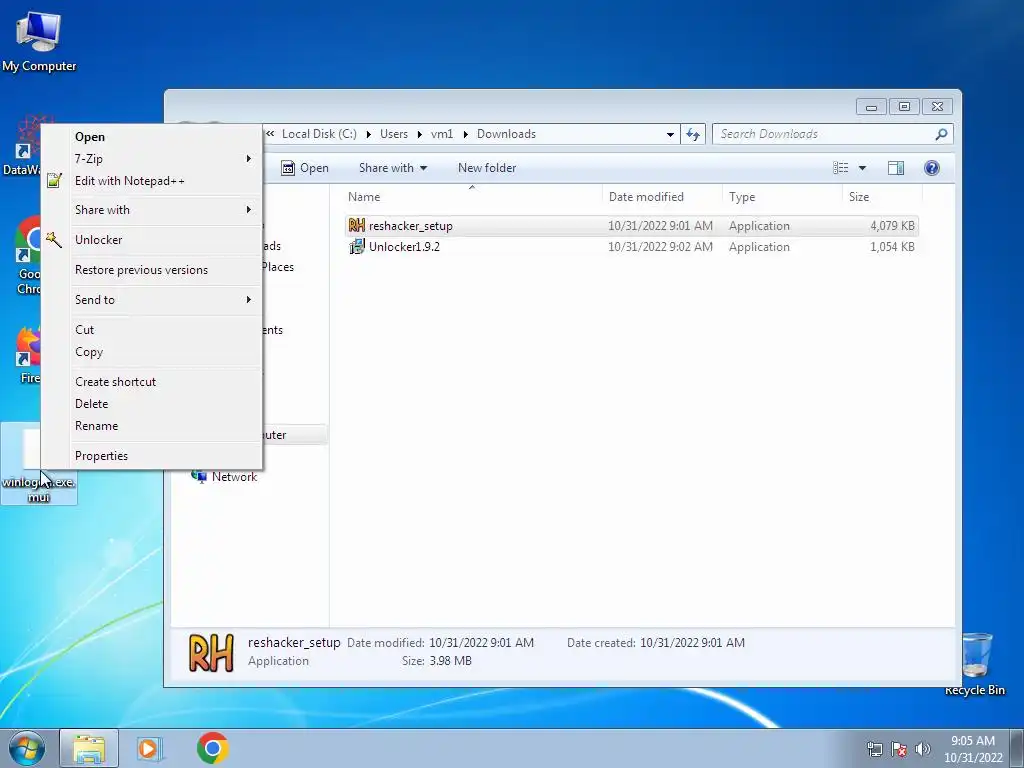Open Explorer help question mark icon
This screenshot has width=1024, height=768.
click(931, 168)
